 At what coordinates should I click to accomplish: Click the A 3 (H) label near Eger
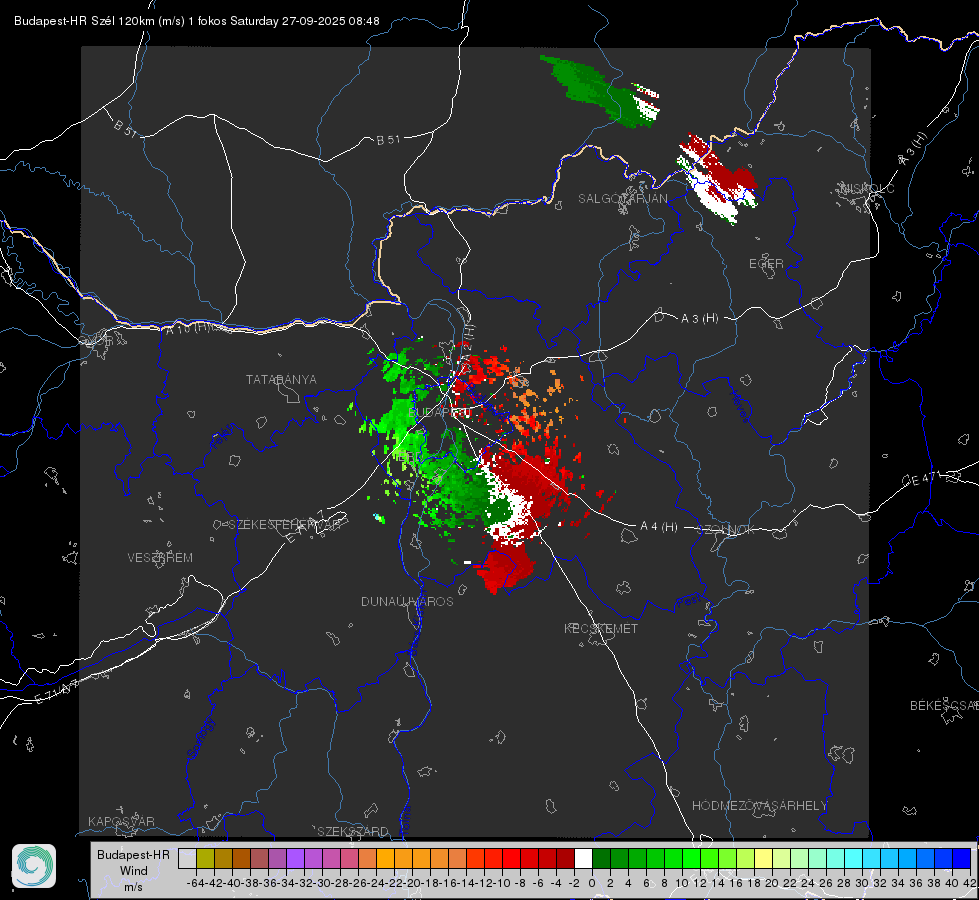699,319
